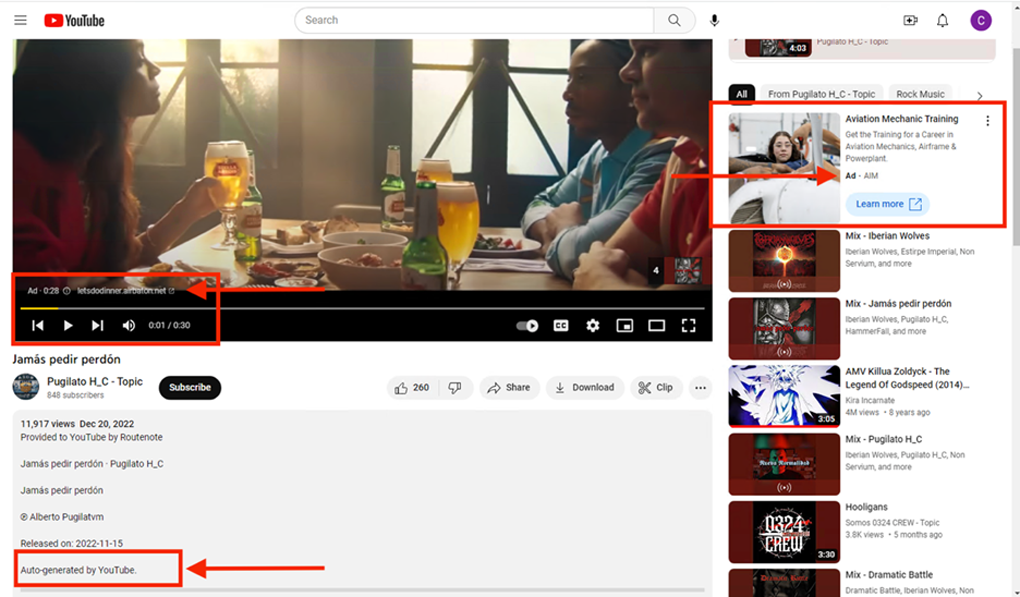
Task: Toggle theater mode view
Action: [x=656, y=325]
